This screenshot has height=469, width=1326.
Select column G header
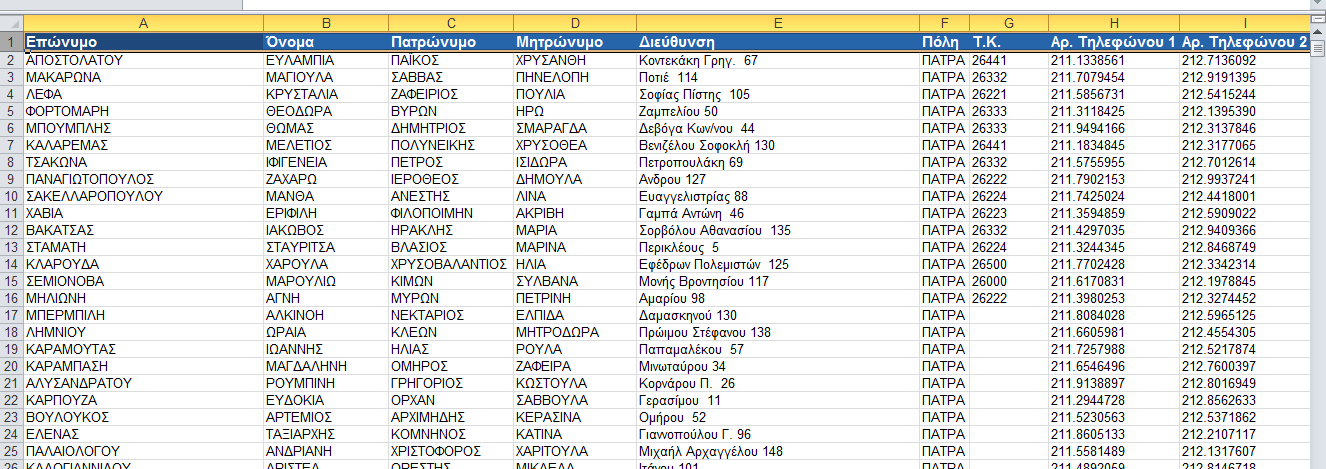pos(1008,24)
